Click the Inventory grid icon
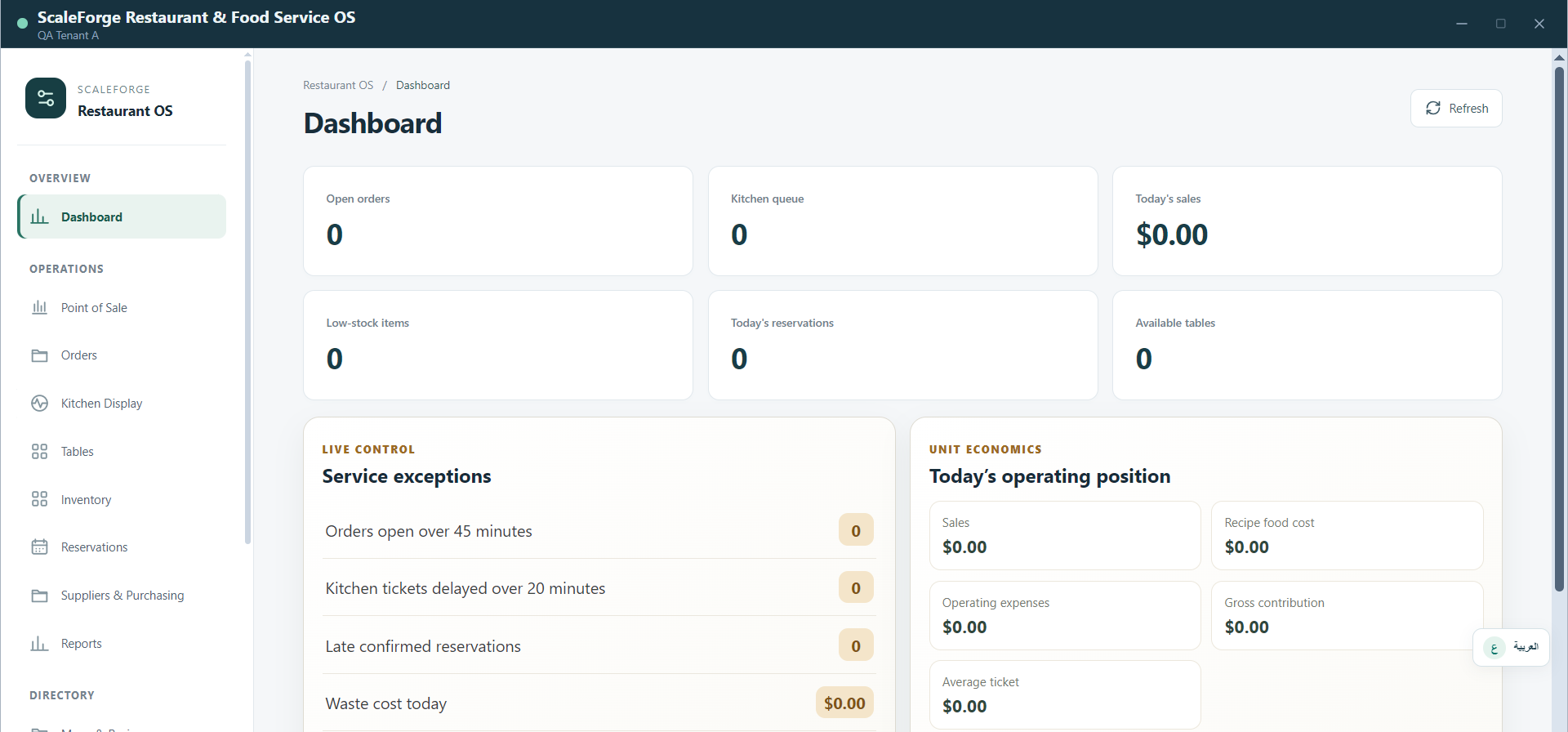This screenshot has width=1568, height=732. (39, 499)
